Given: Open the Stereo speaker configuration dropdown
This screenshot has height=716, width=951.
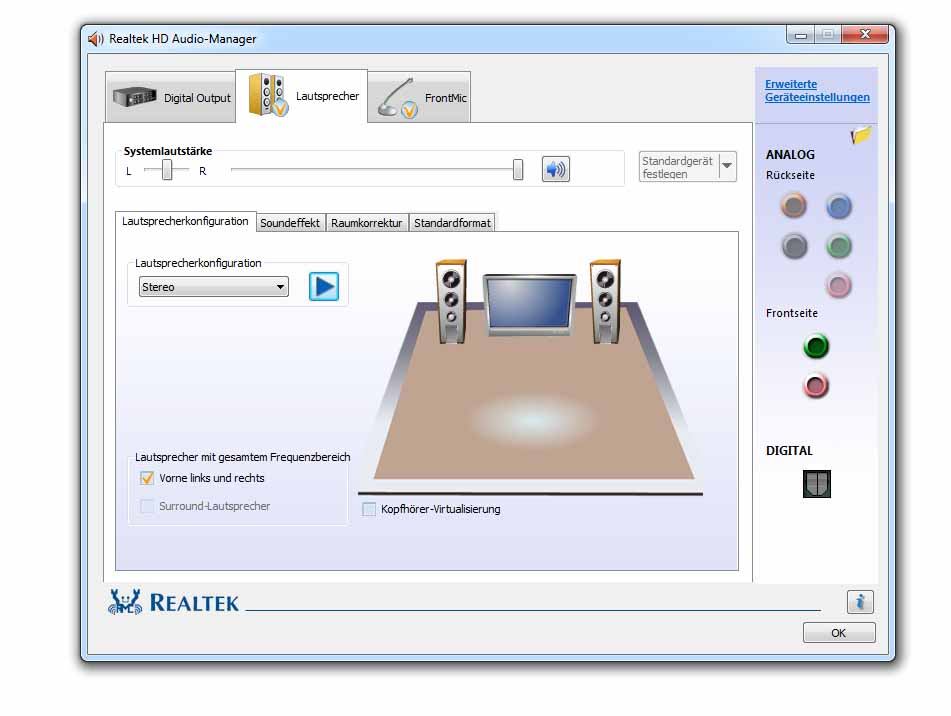Looking at the screenshot, I should click(213, 287).
